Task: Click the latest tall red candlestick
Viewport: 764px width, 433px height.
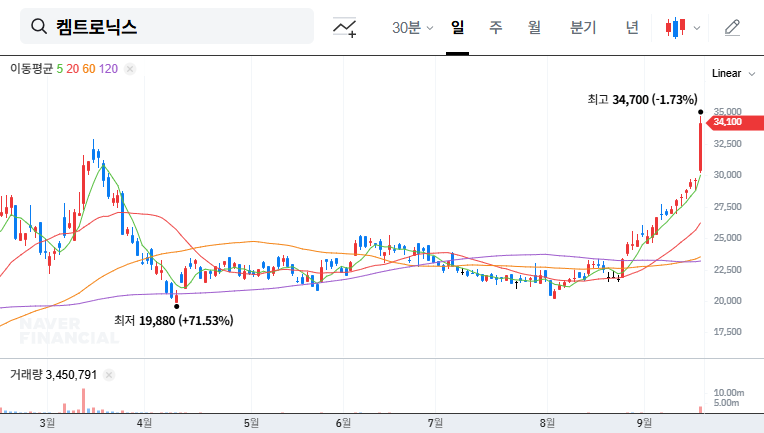Action: [x=701, y=147]
